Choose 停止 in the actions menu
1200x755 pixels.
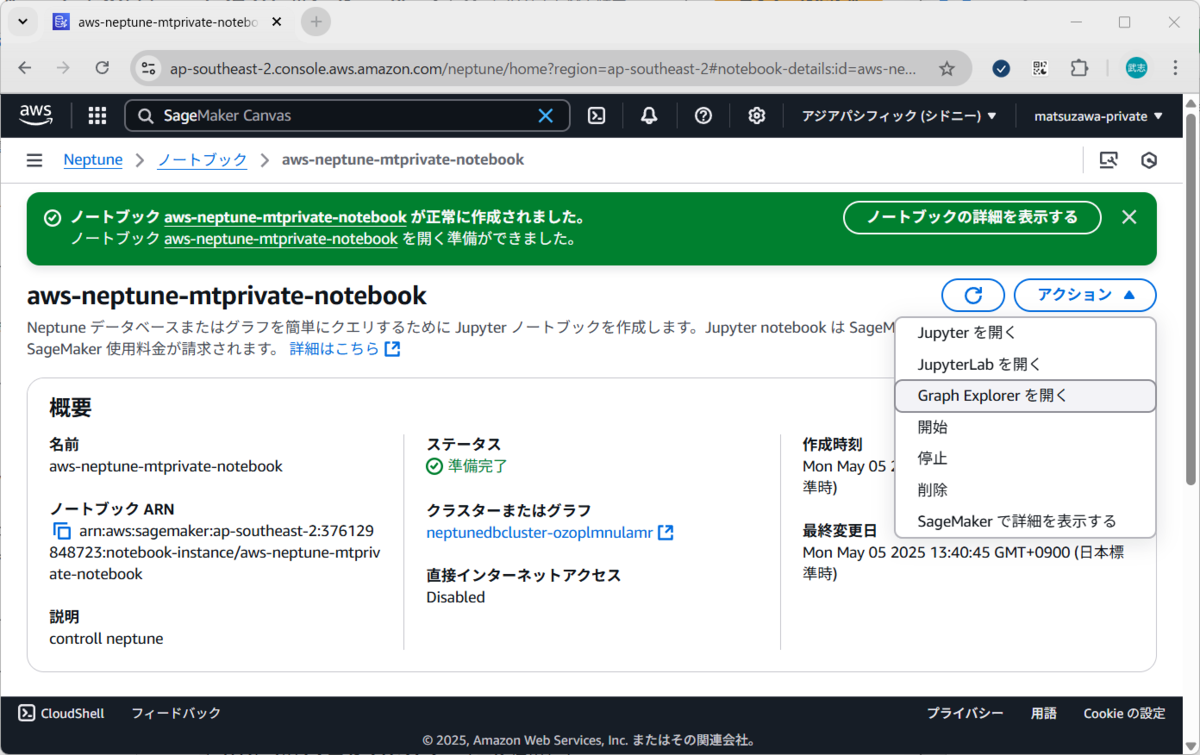click(1025, 458)
